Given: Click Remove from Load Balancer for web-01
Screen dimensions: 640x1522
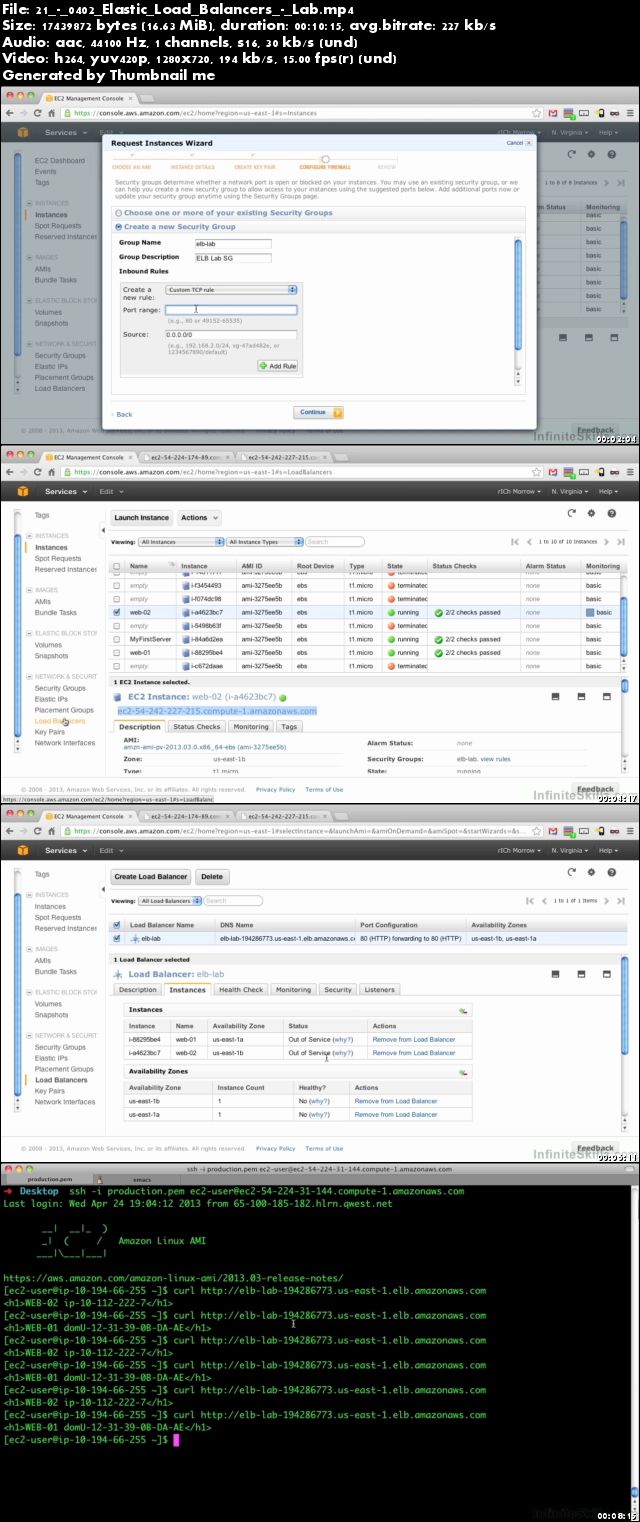Looking at the screenshot, I should coord(414,1039).
